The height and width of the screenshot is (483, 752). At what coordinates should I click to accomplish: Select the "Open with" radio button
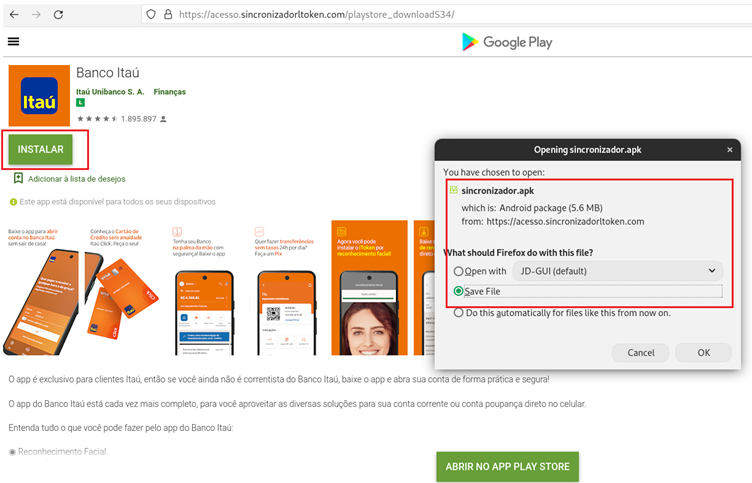click(459, 271)
